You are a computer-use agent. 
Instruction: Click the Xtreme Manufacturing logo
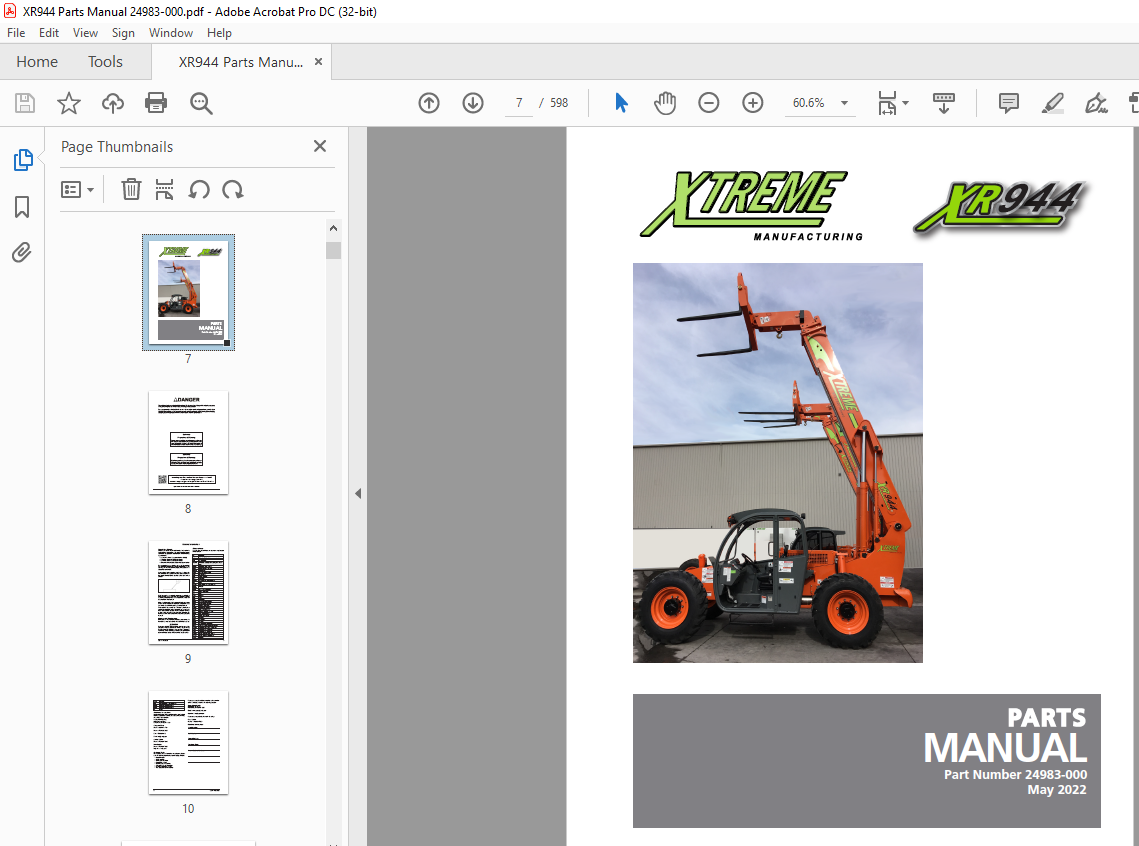[750, 206]
